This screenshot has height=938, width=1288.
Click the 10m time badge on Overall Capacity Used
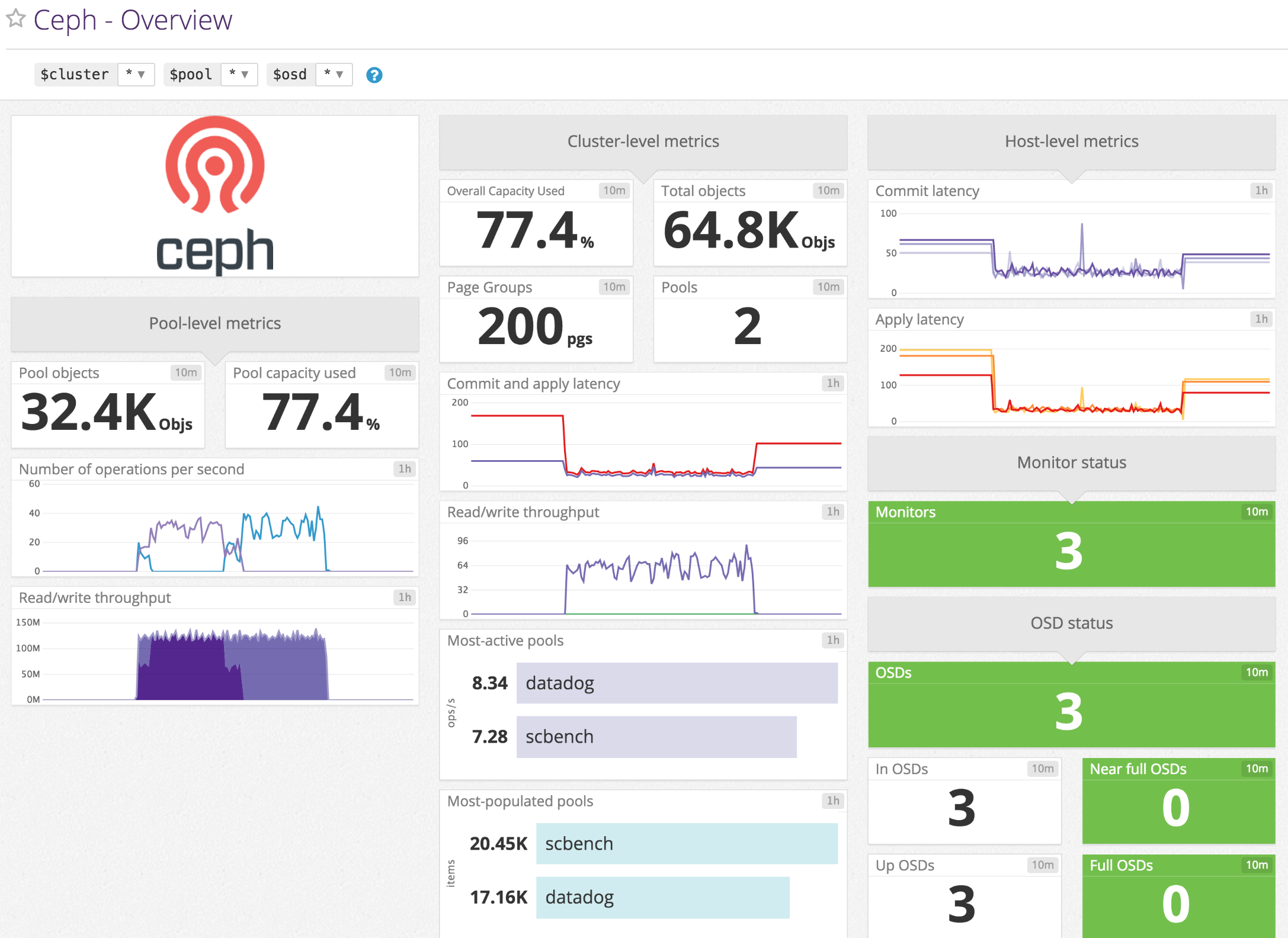pyautogui.click(x=614, y=191)
